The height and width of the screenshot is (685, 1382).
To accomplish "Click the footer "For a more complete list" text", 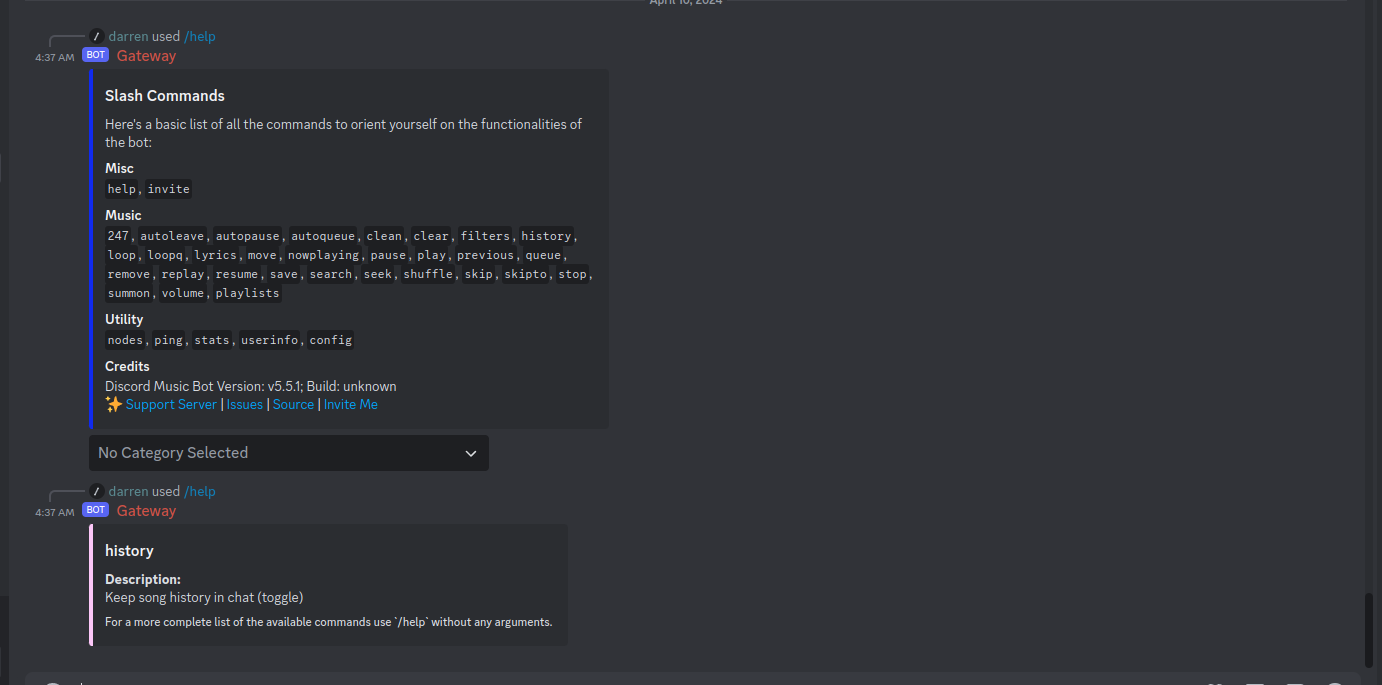I will click(x=329, y=622).
